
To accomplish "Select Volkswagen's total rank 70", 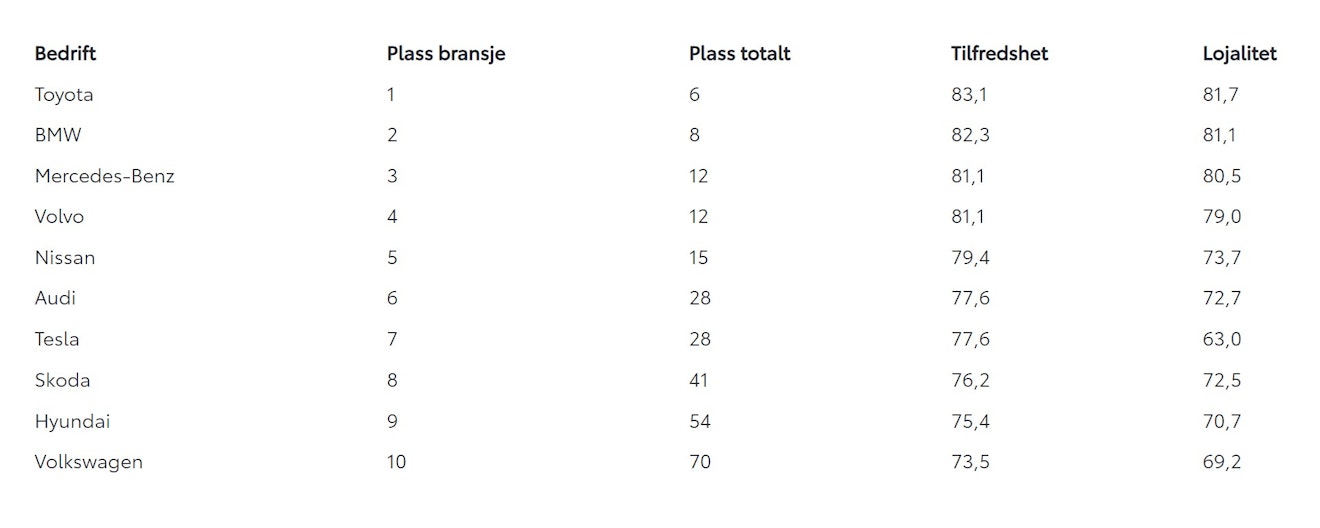I will [700, 462].
